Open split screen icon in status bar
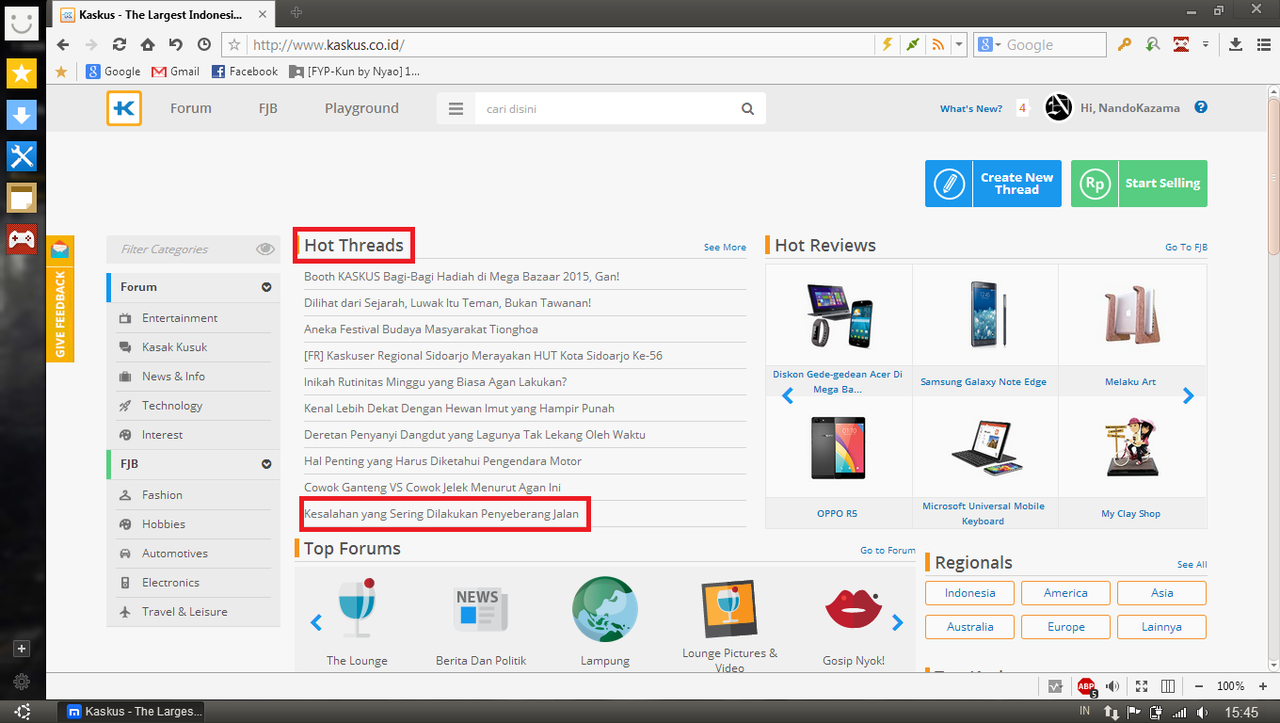The image size is (1280, 723). [x=1167, y=686]
